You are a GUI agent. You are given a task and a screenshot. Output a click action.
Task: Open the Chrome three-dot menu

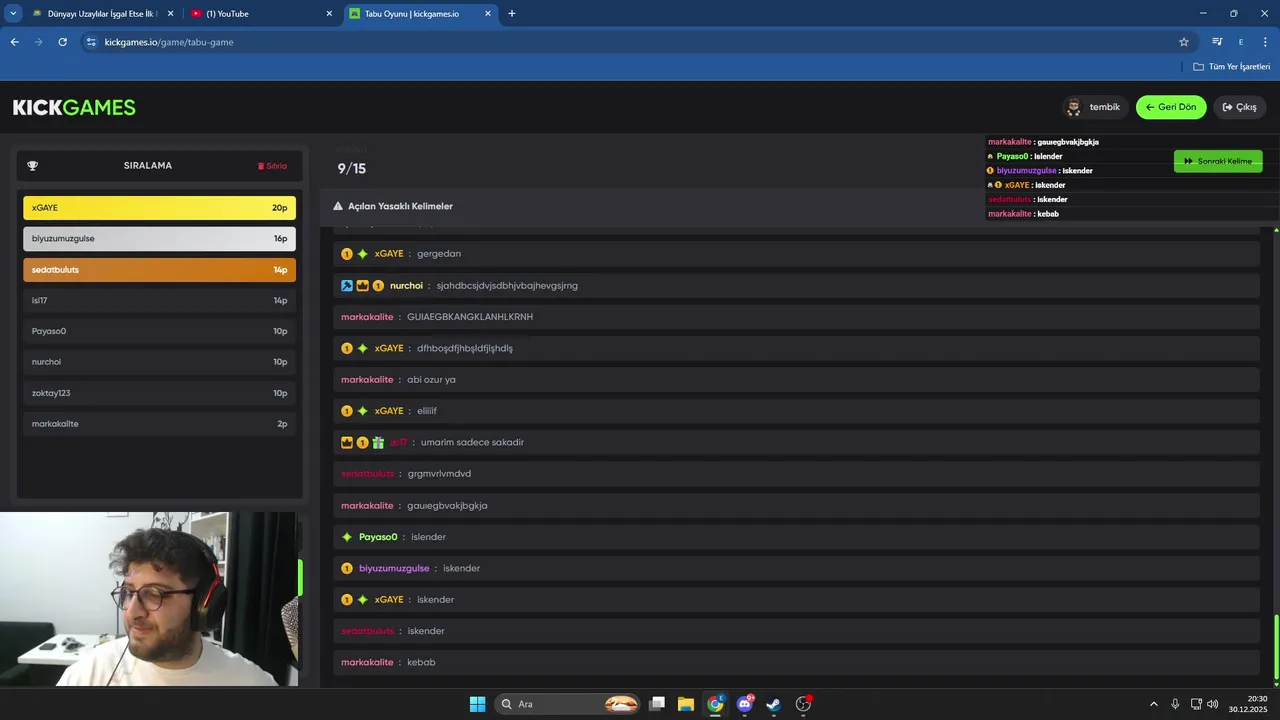pyautogui.click(x=1265, y=42)
